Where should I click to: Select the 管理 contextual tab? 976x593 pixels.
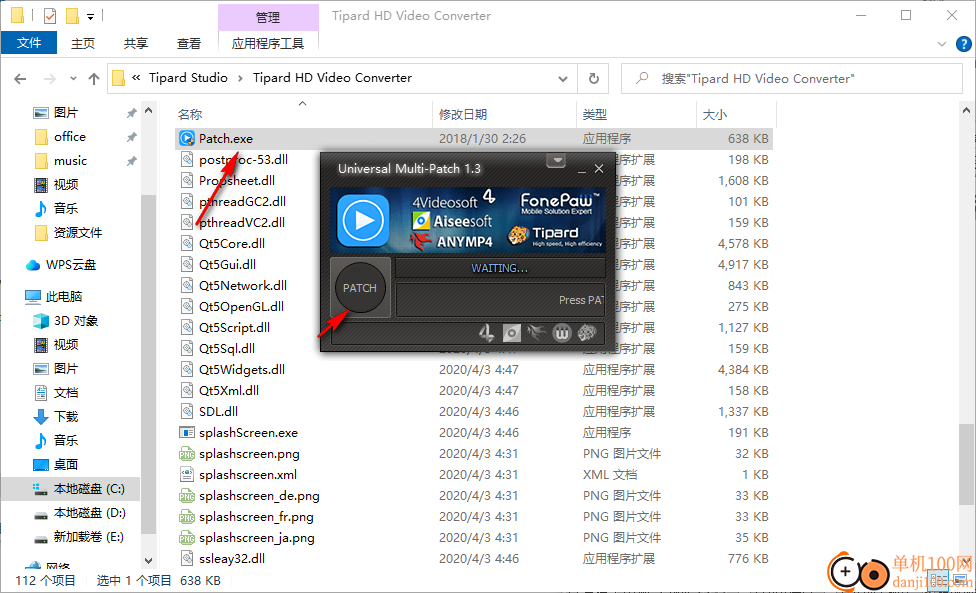pos(268,17)
